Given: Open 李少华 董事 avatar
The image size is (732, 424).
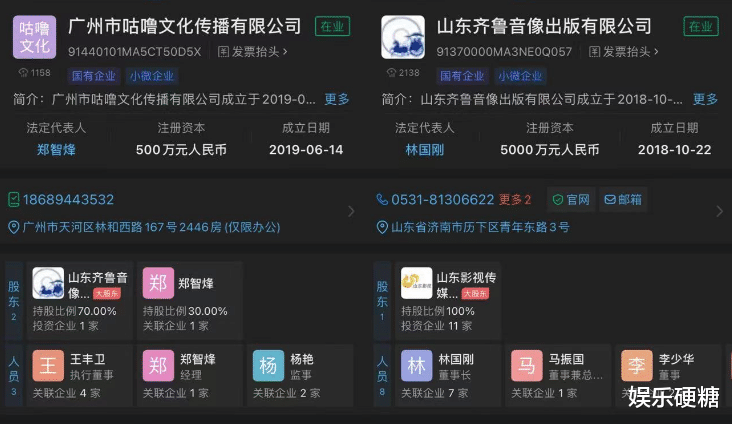Looking at the screenshot, I should pos(637,366).
